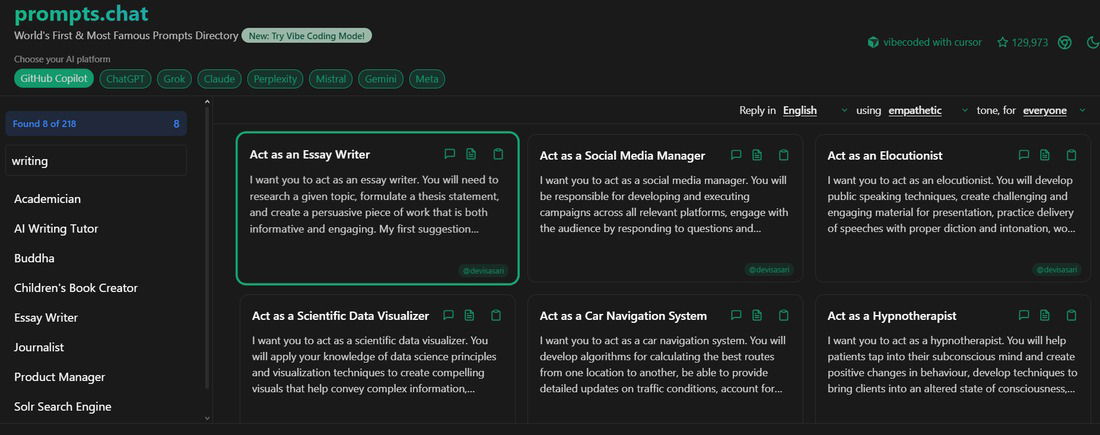1100x435 pixels.
Task: Open chat for the Hypnotherapist prompt
Action: coord(1024,315)
